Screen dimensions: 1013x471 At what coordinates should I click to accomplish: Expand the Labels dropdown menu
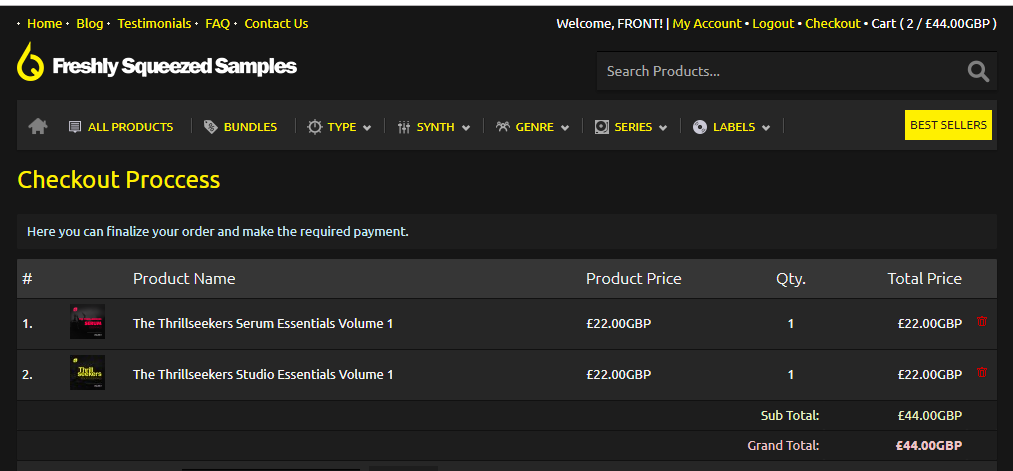pos(732,127)
